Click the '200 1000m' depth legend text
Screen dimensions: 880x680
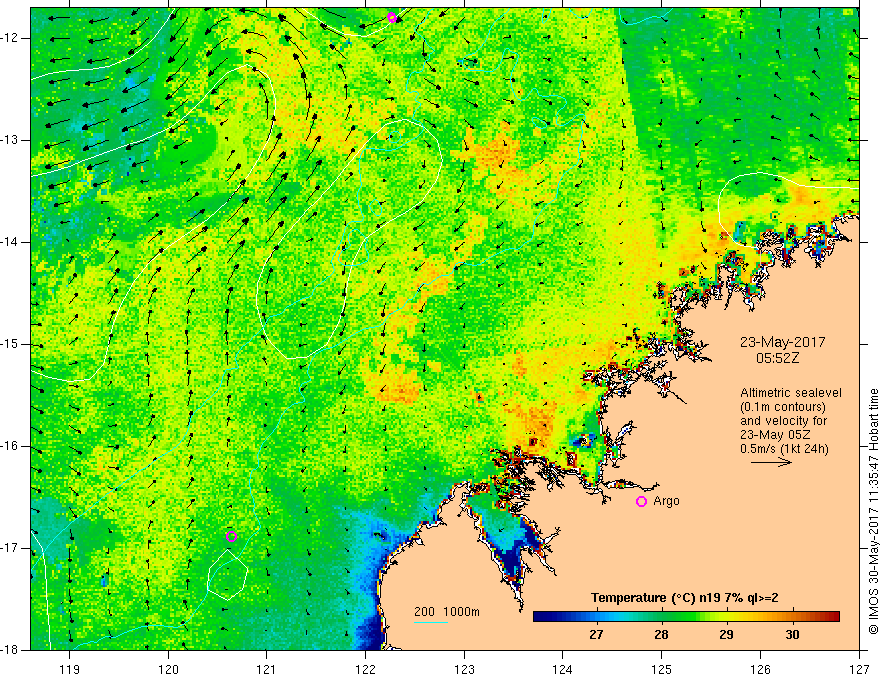(447, 612)
